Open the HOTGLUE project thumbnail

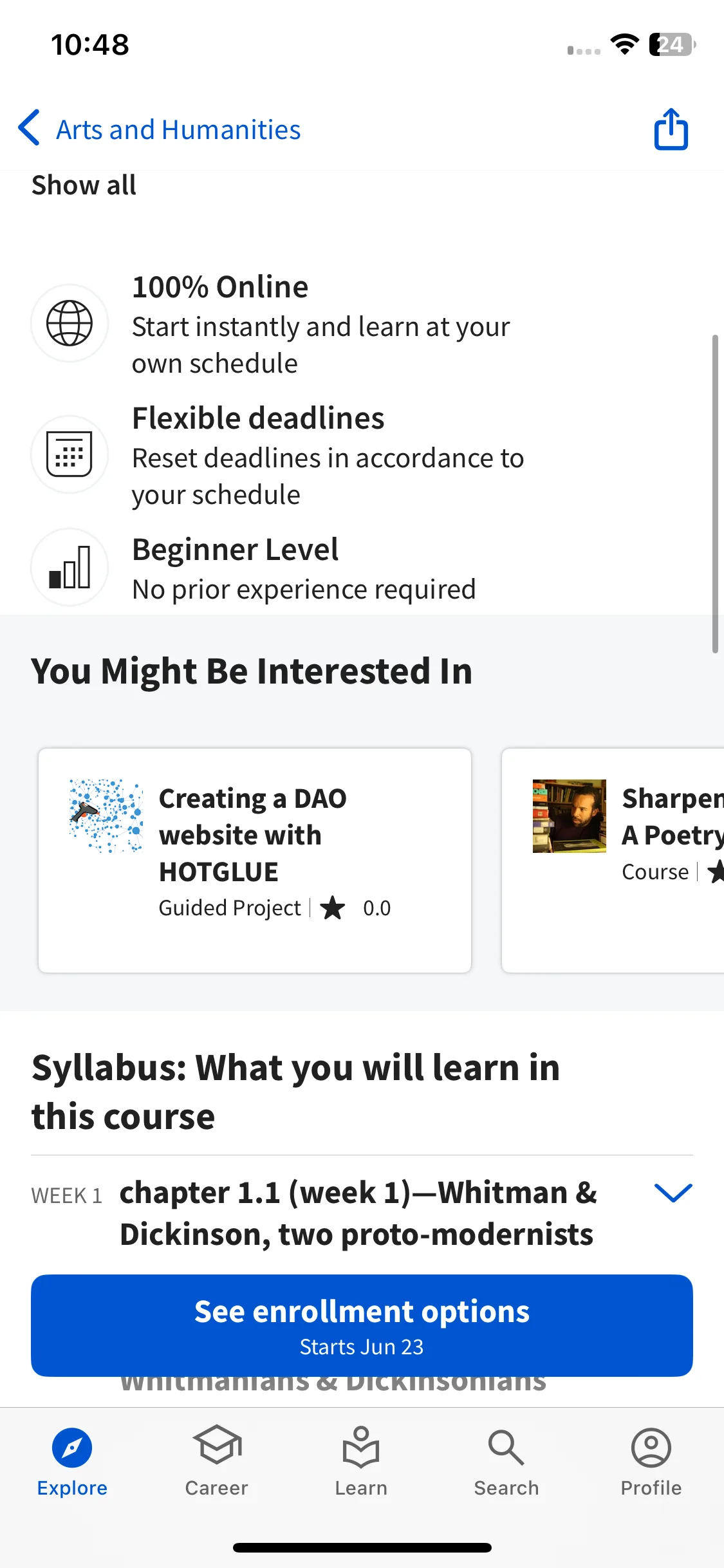[106, 816]
